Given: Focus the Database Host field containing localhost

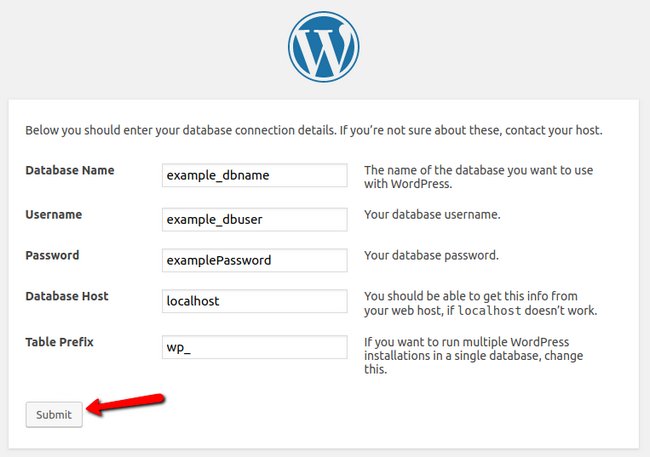Looking at the screenshot, I should pos(255,301).
